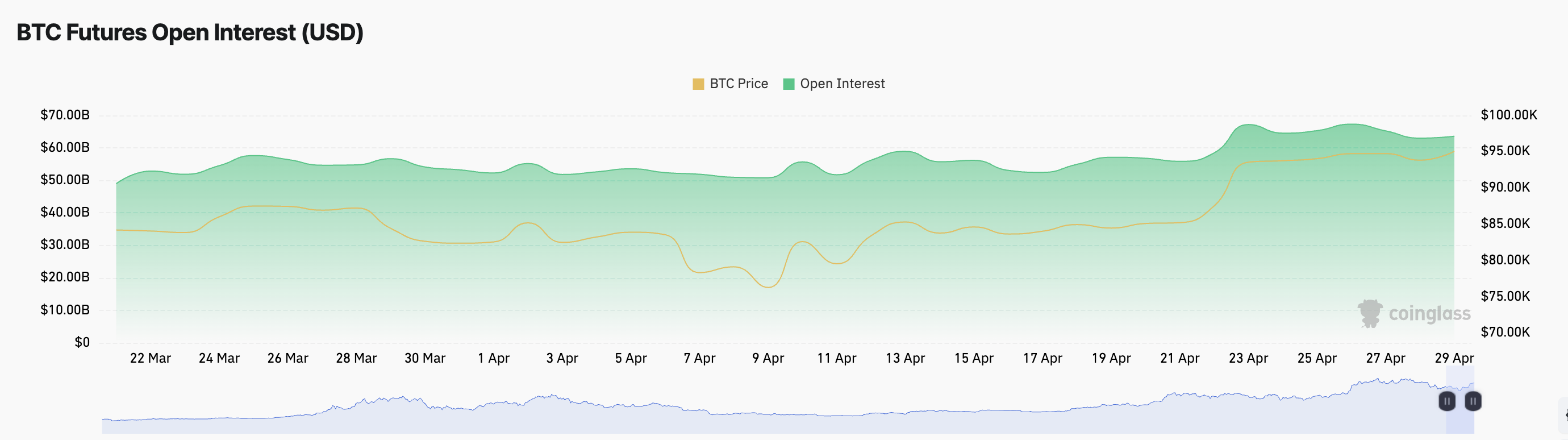Click the $70.00B left axis label
The height and width of the screenshot is (440, 1568).
[x=65, y=115]
